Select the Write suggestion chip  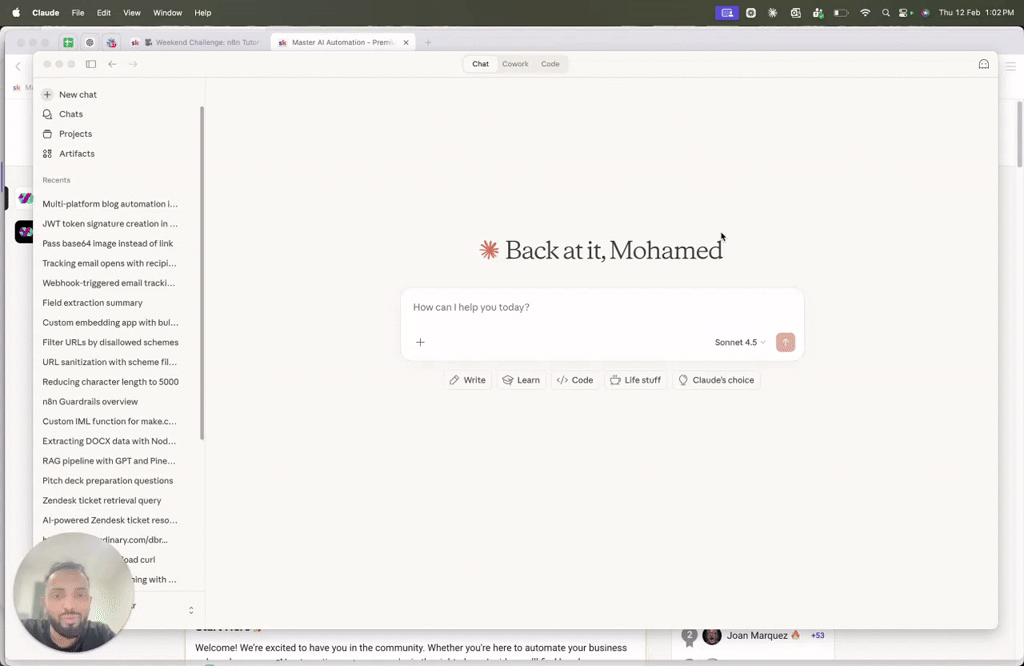click(x=467, y=379)
